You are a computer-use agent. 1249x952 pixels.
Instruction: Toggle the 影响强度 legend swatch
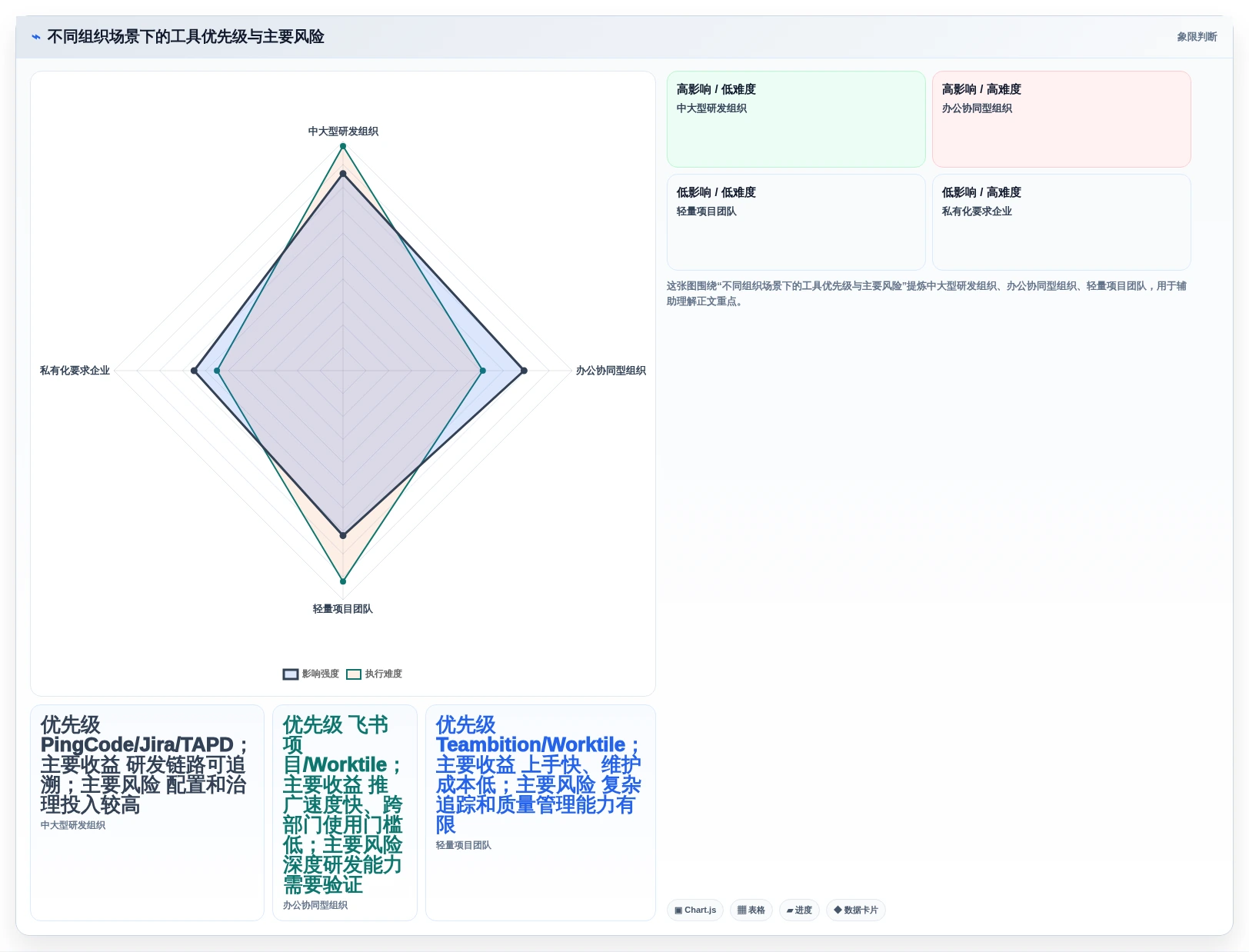pos(291,674)
